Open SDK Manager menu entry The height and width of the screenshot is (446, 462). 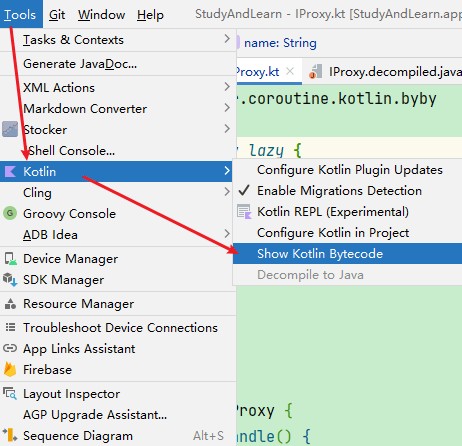117,280
